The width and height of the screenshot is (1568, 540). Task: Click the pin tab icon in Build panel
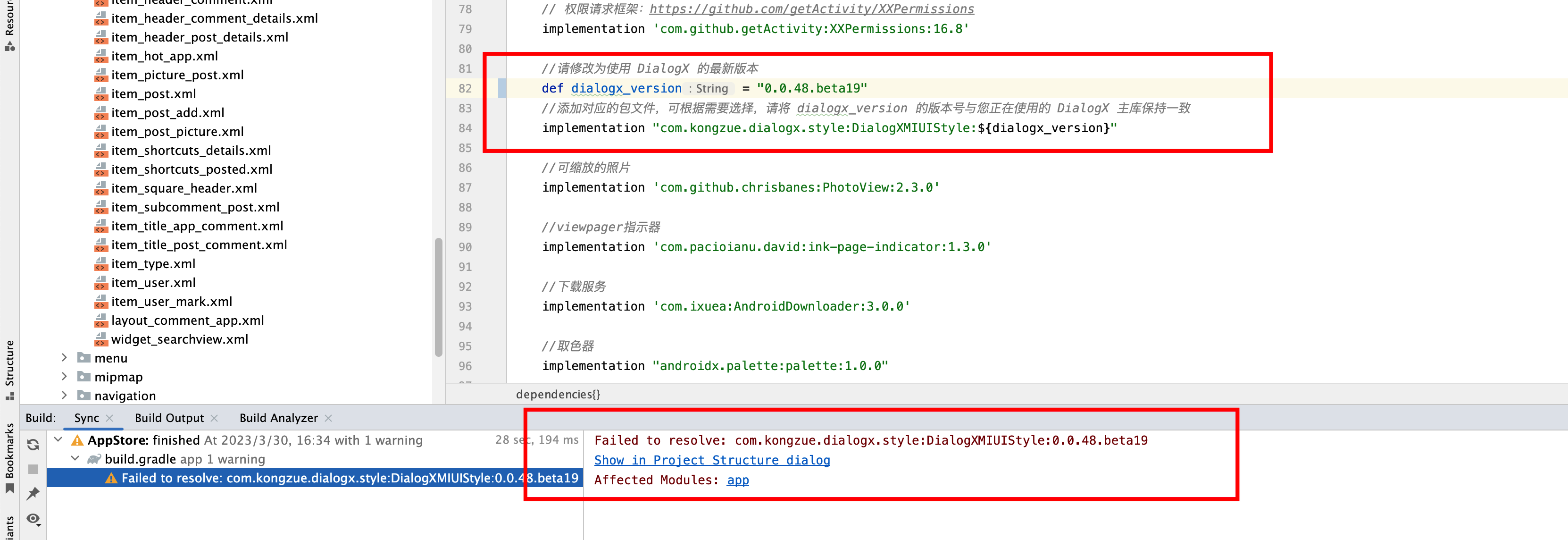(x=33, y=494)
